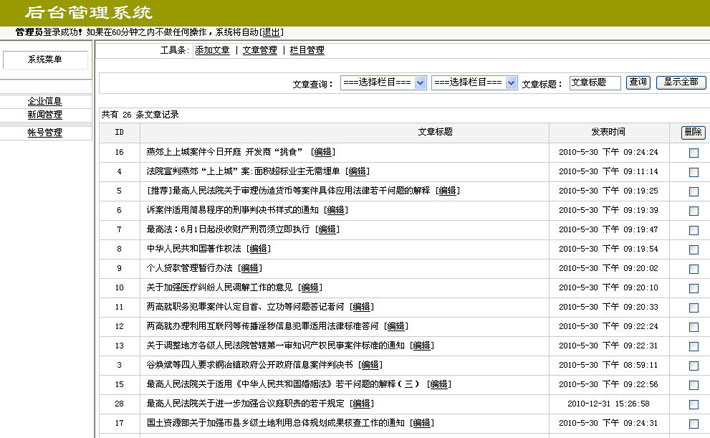Image resolution: width=710 pixels, height=438 pixels.
Task: Open 栏目管理 in the toolbar
Action: point(307,50)
